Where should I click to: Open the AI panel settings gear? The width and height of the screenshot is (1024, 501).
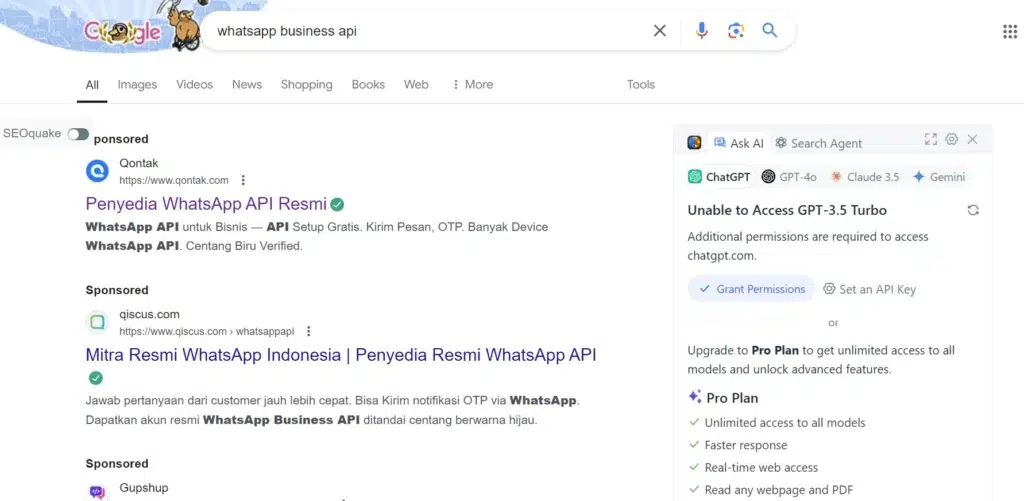tap(952, 139)
